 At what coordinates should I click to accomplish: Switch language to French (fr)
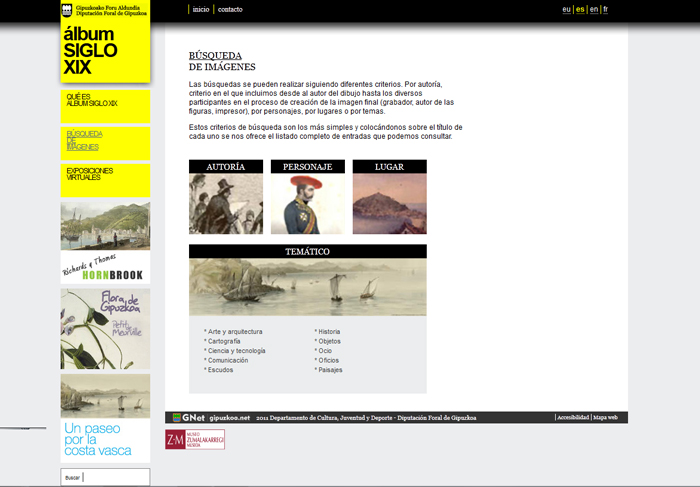pyautogui.click(x=605, y=9)
